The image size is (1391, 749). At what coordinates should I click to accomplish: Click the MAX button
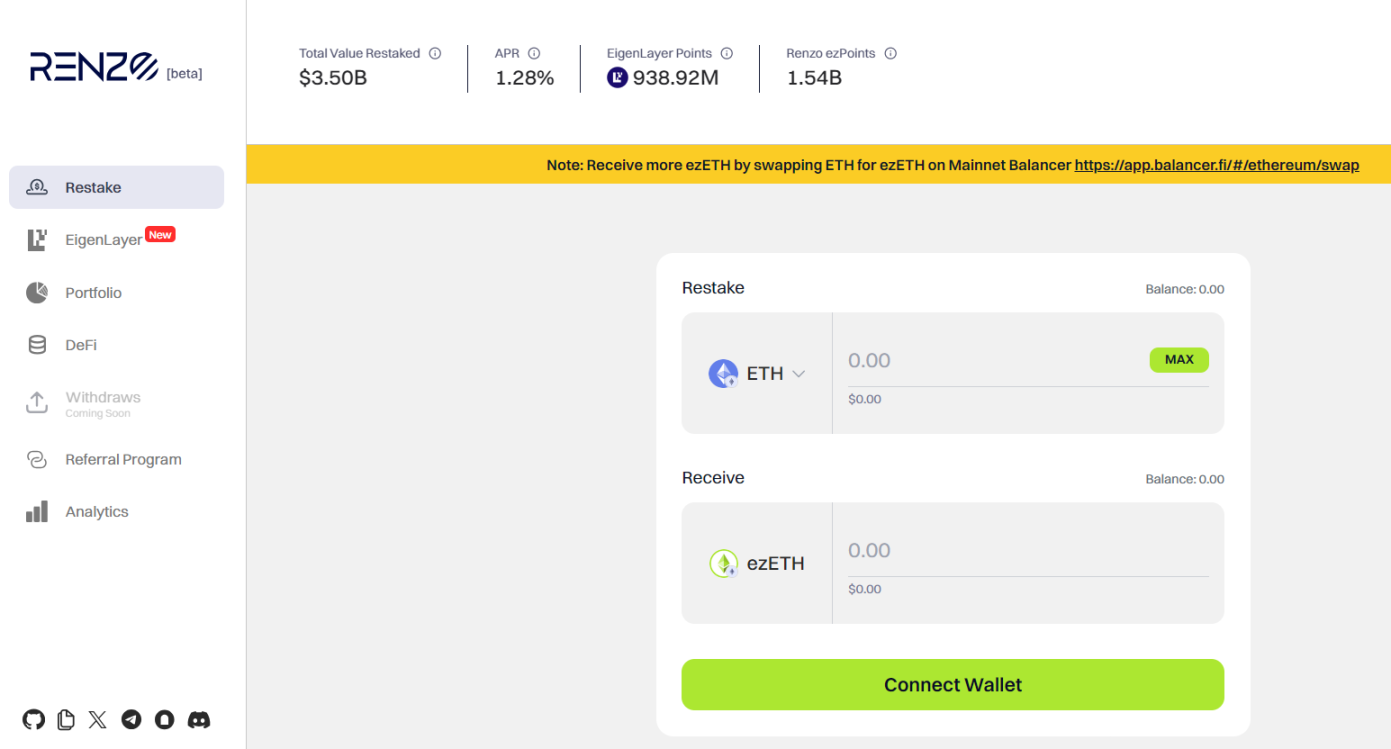[1179, 360]
